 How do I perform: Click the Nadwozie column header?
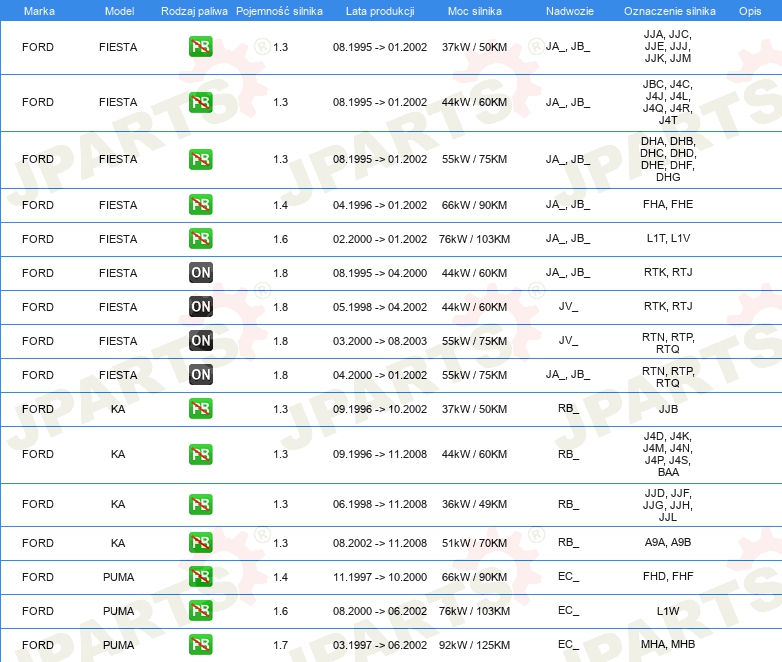[570, 11]
